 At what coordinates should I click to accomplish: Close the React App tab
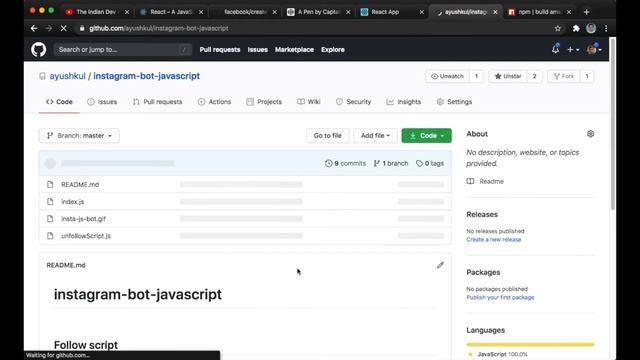click(x=422, y=12)
